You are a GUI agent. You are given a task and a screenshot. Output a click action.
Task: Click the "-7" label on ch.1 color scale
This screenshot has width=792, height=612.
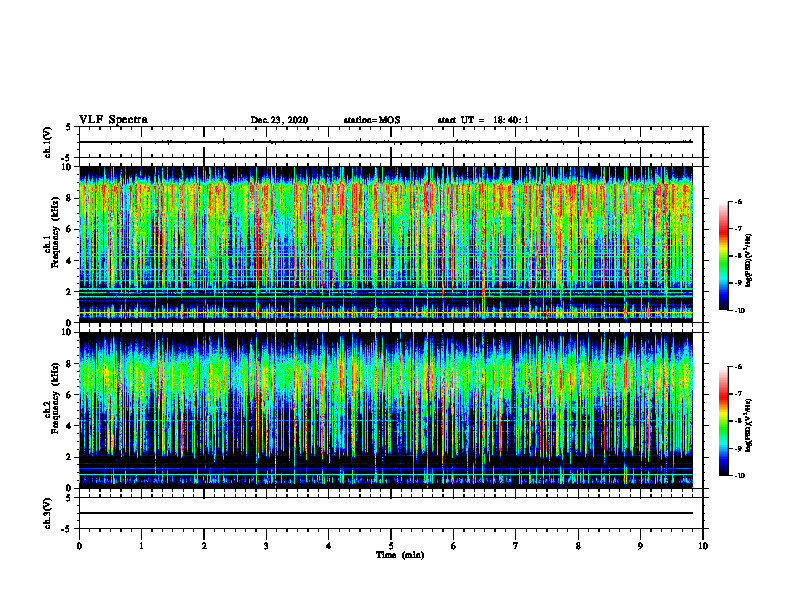(x=738, y=229)
